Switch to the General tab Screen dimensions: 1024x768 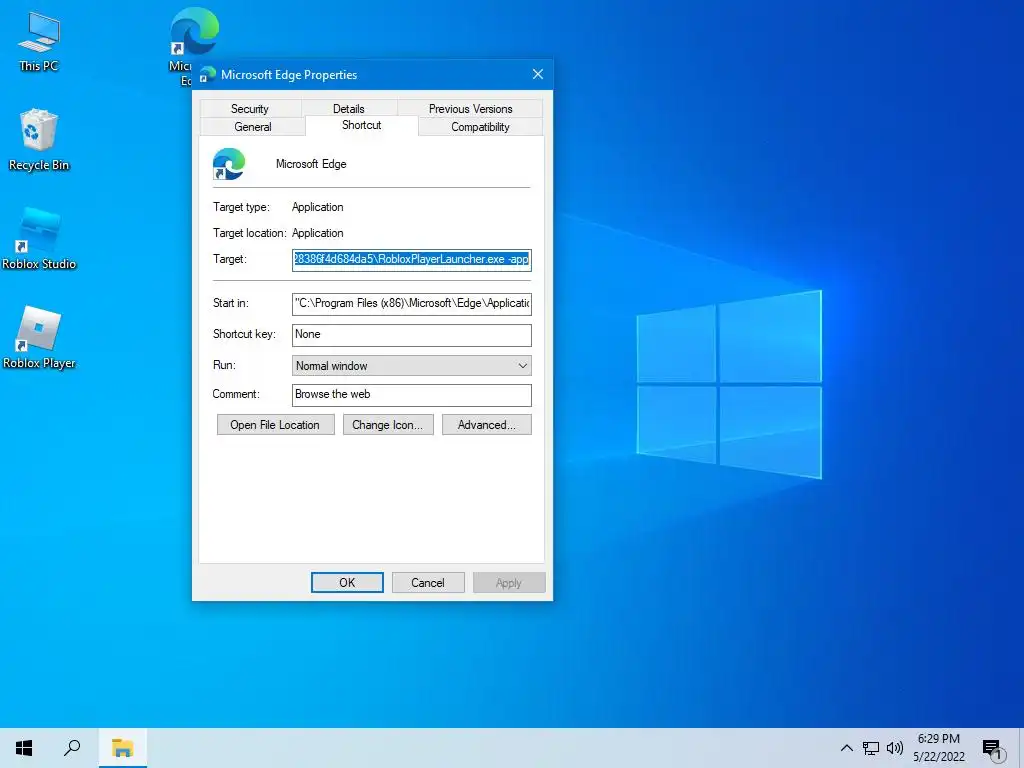(x=253, y=127)
